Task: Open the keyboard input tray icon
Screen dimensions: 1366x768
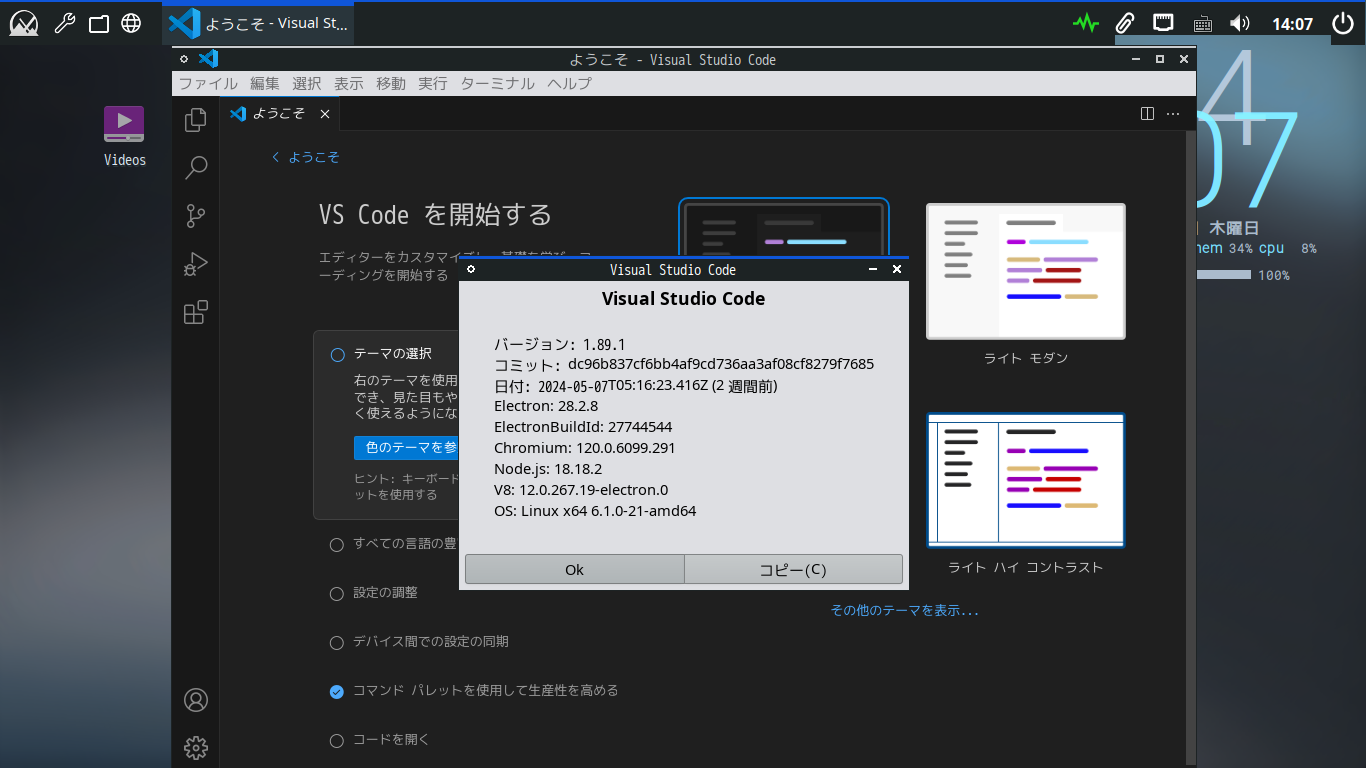Action: (x=1202, y=23)
